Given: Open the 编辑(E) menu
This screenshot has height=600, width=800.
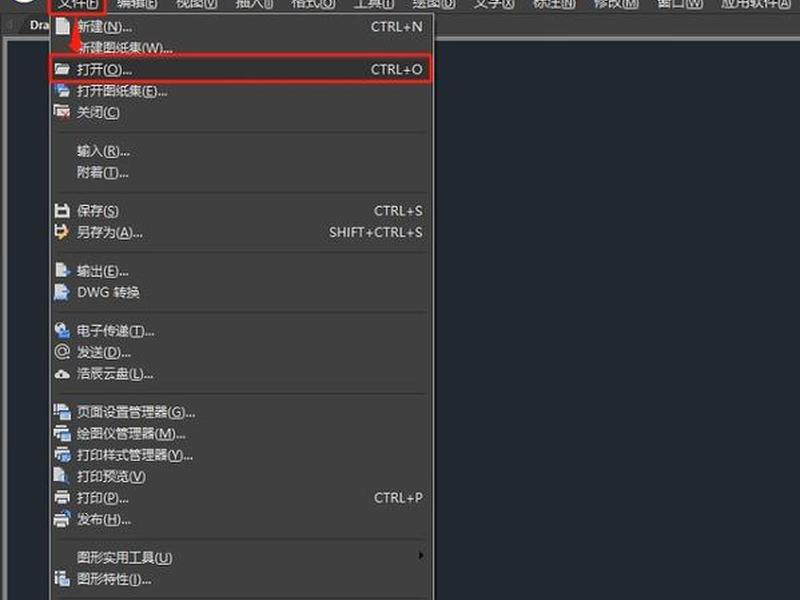Looking at the screenshot, I should pyautogui.click(x=137, y=4).
